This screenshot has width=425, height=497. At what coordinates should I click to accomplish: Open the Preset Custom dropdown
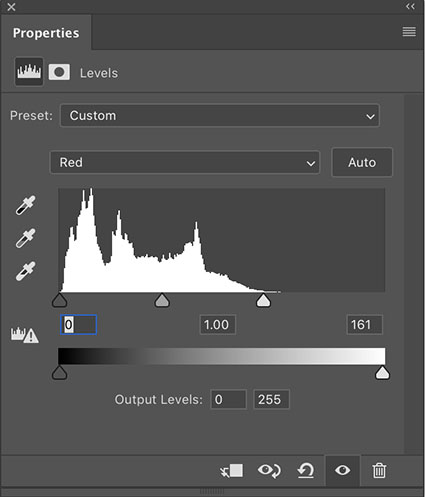(x=220, y=116)
